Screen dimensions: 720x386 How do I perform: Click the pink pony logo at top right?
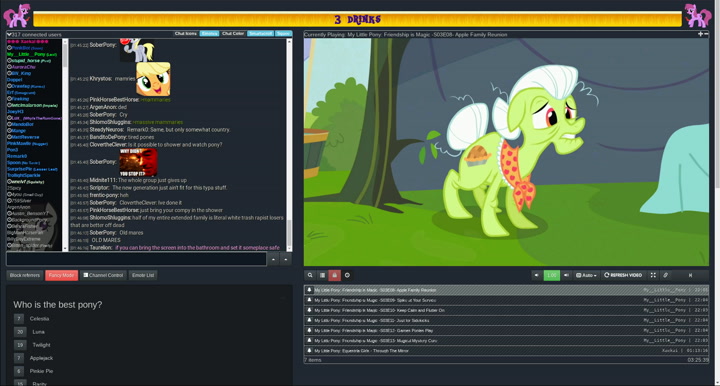698,16
